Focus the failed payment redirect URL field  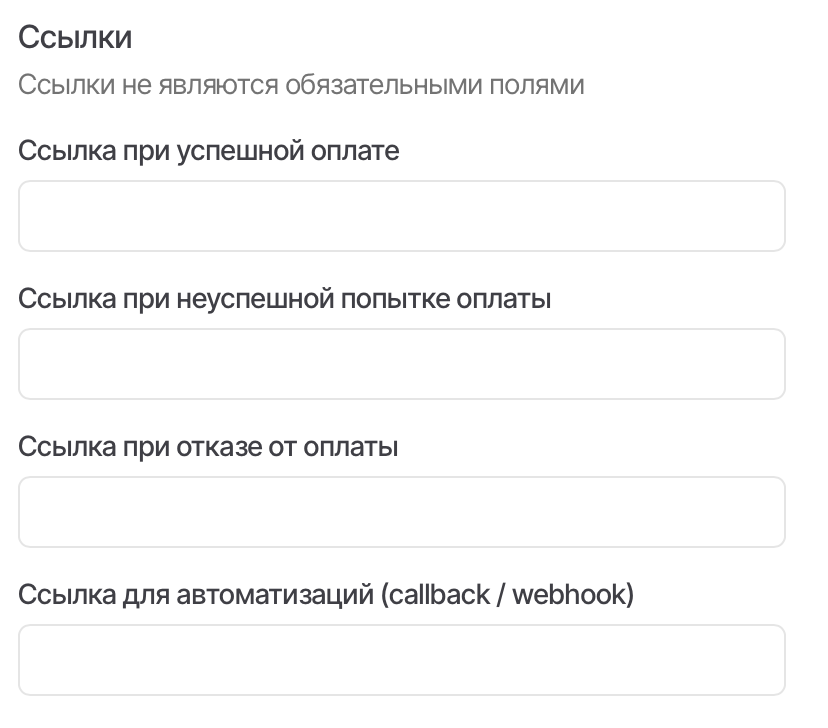point(401,364)
